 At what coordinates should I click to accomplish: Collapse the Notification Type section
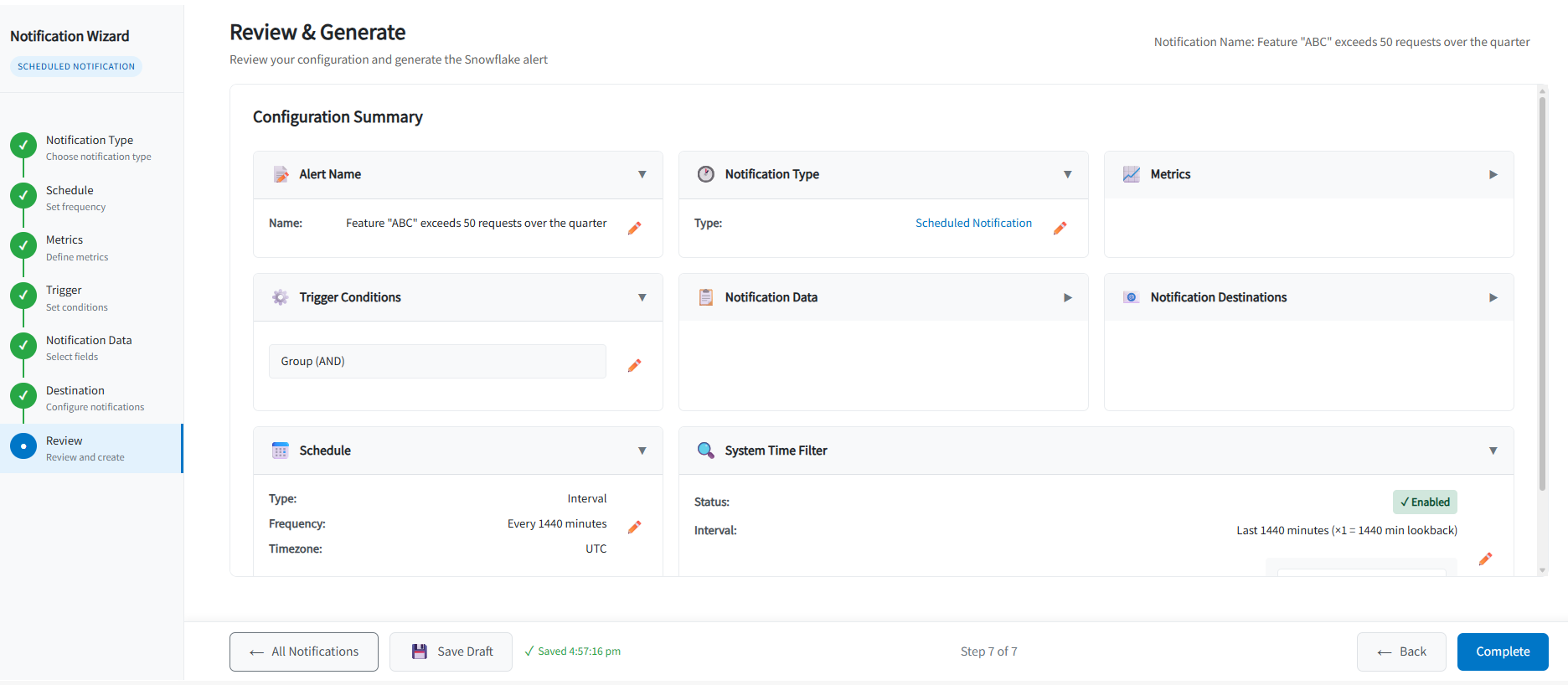click(1068, 174)
